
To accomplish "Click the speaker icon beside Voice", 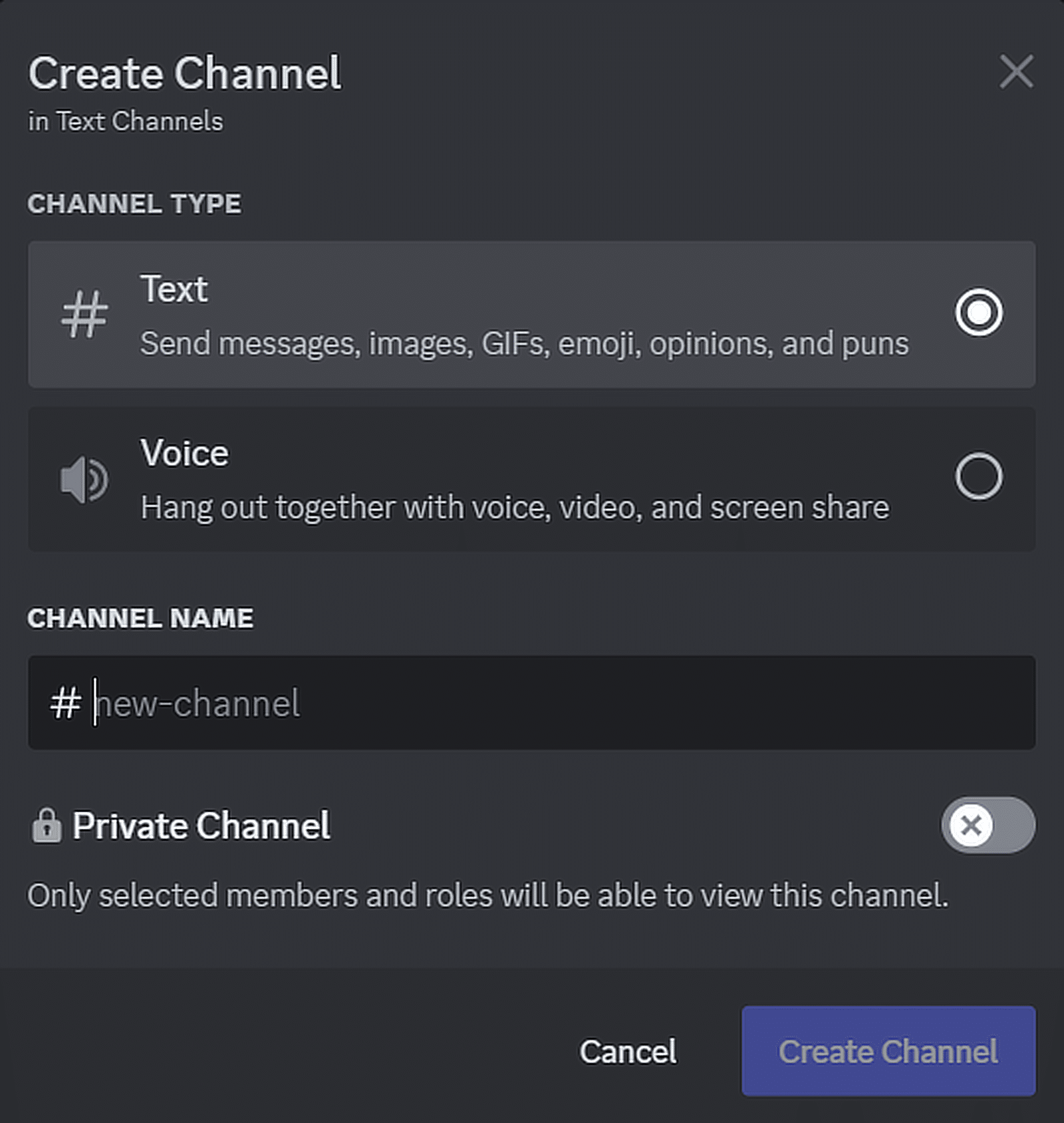I will pyautogui.click(x=83, y=479).
